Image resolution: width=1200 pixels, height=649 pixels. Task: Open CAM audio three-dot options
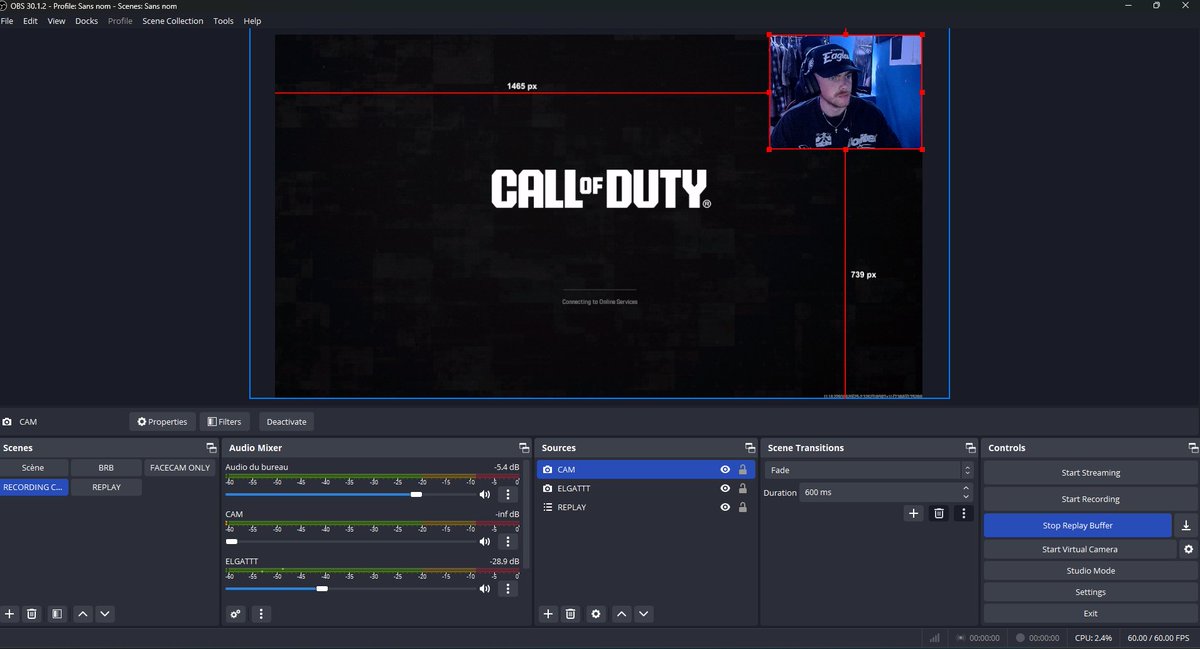(x=507, y=541)
